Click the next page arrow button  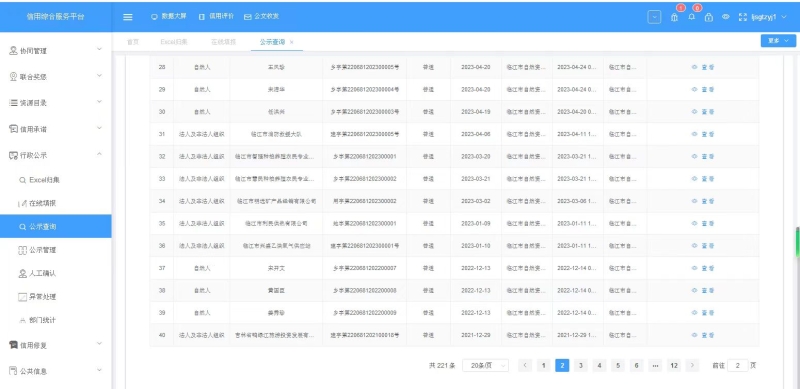click(692, 366)
